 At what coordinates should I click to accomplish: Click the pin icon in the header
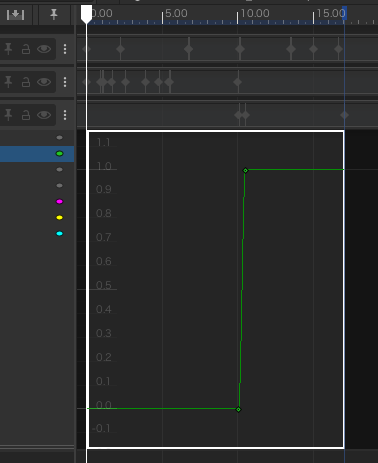point(54,14)
